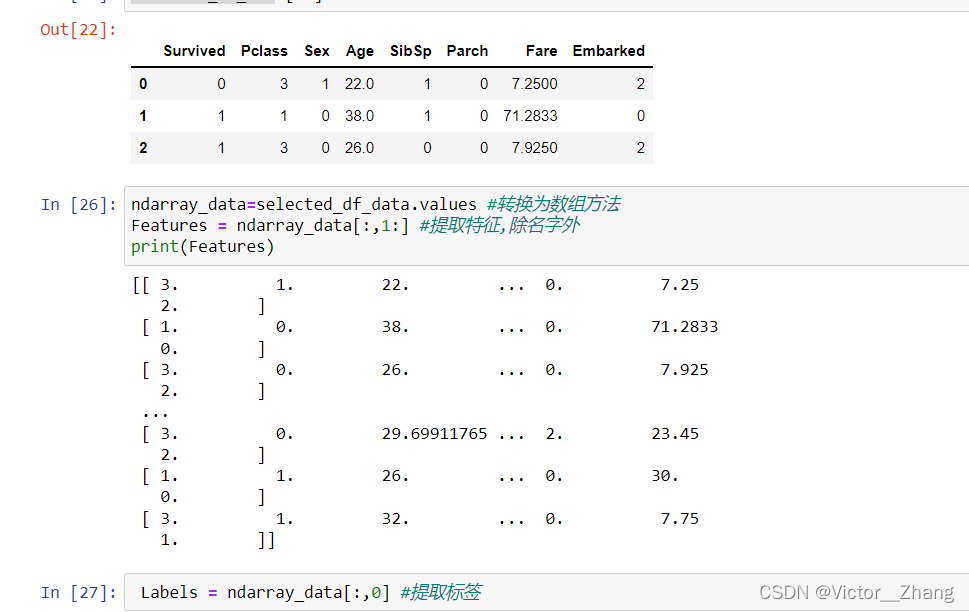Select the Fare value 71.2833 in table

tap(530, 116)
